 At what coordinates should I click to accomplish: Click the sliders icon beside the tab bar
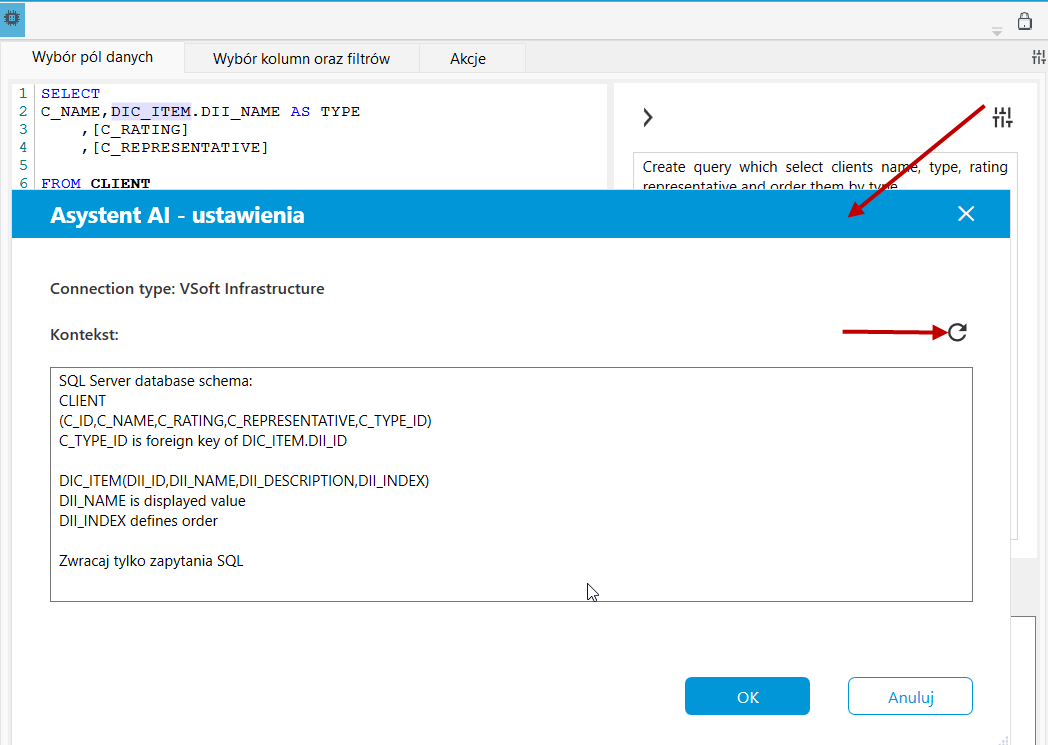[1039, 57]
